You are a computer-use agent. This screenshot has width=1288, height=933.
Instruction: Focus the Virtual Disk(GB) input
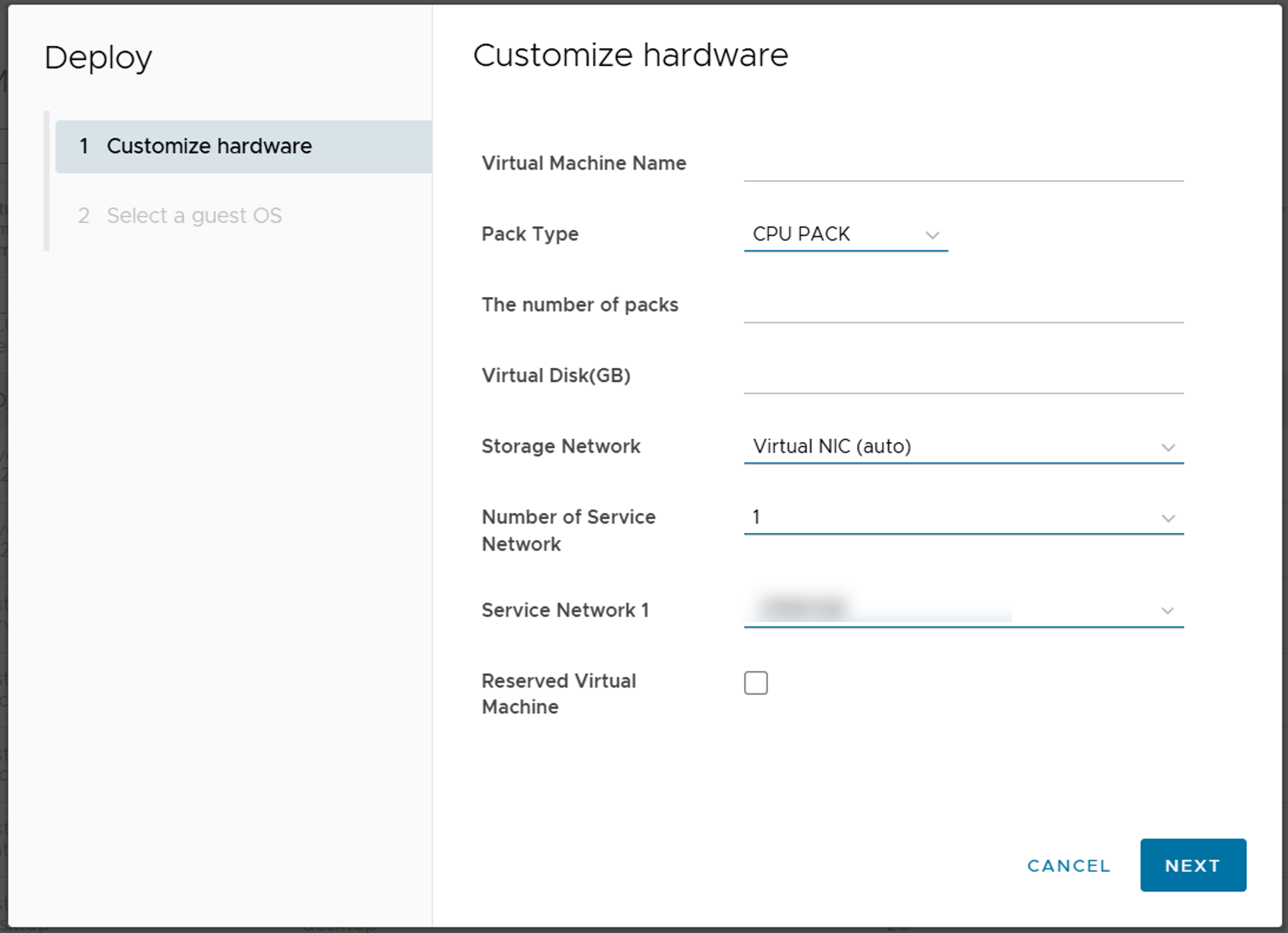pos(963,377)
